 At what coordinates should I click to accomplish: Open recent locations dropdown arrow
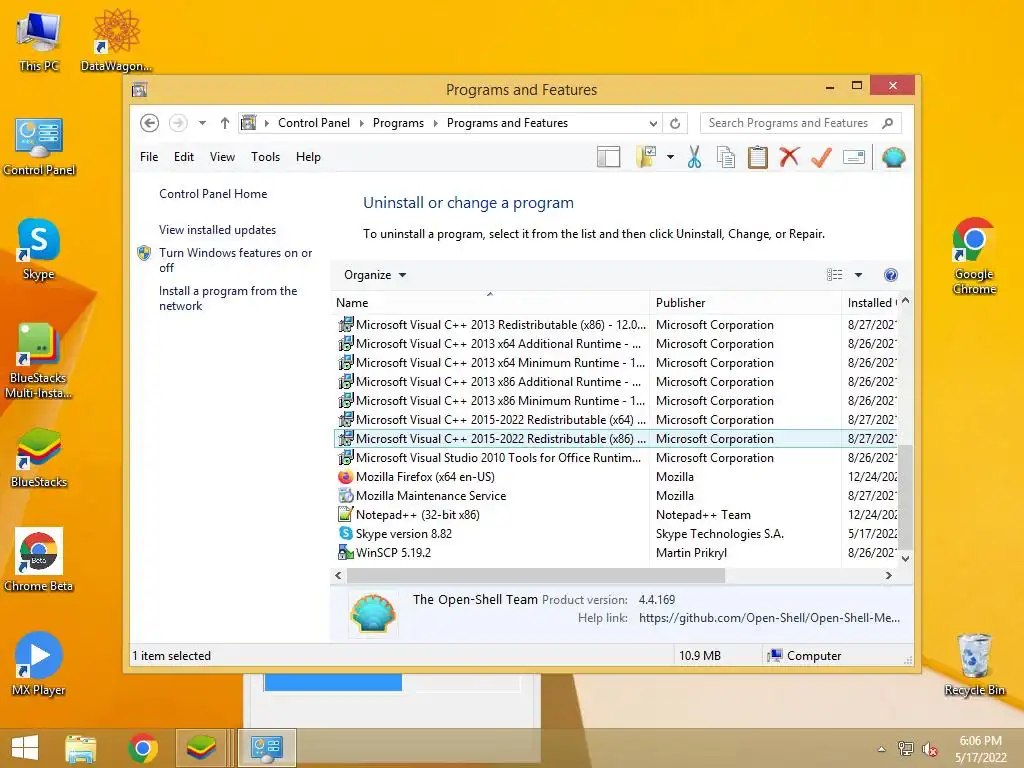pyautogui.click(x=202, y=123)
